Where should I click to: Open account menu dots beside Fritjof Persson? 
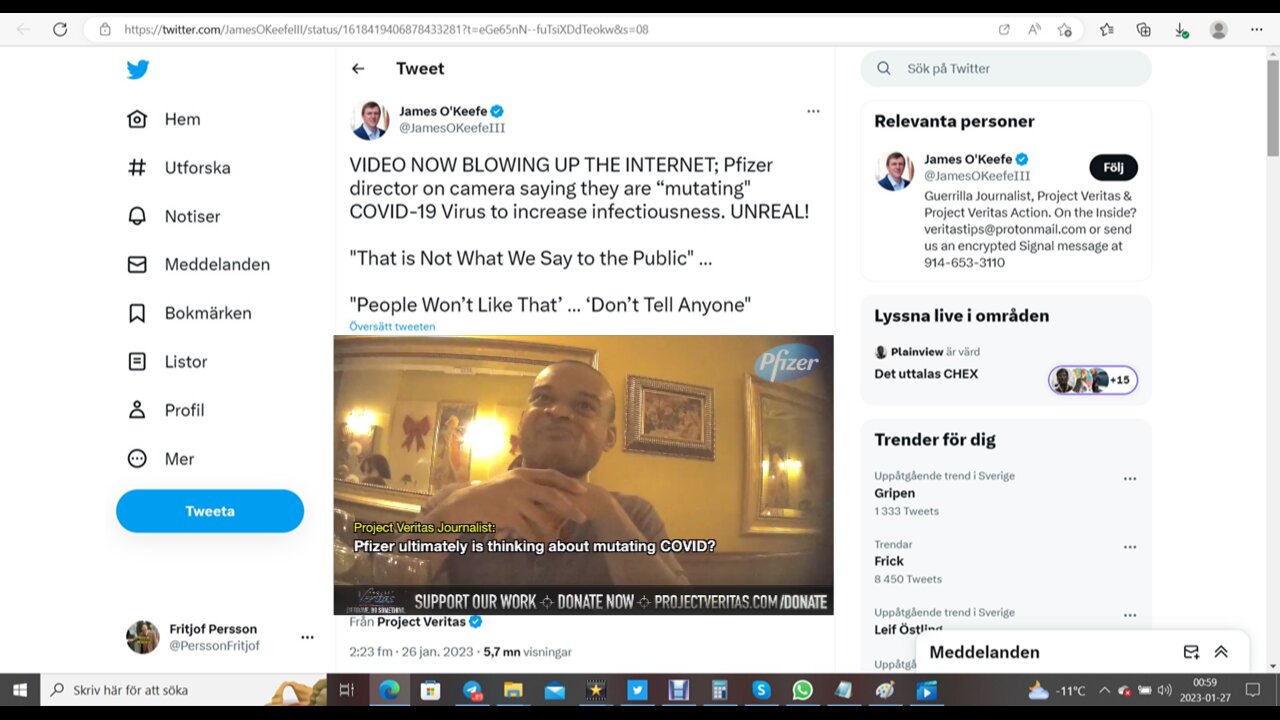(x=307, y=637)
